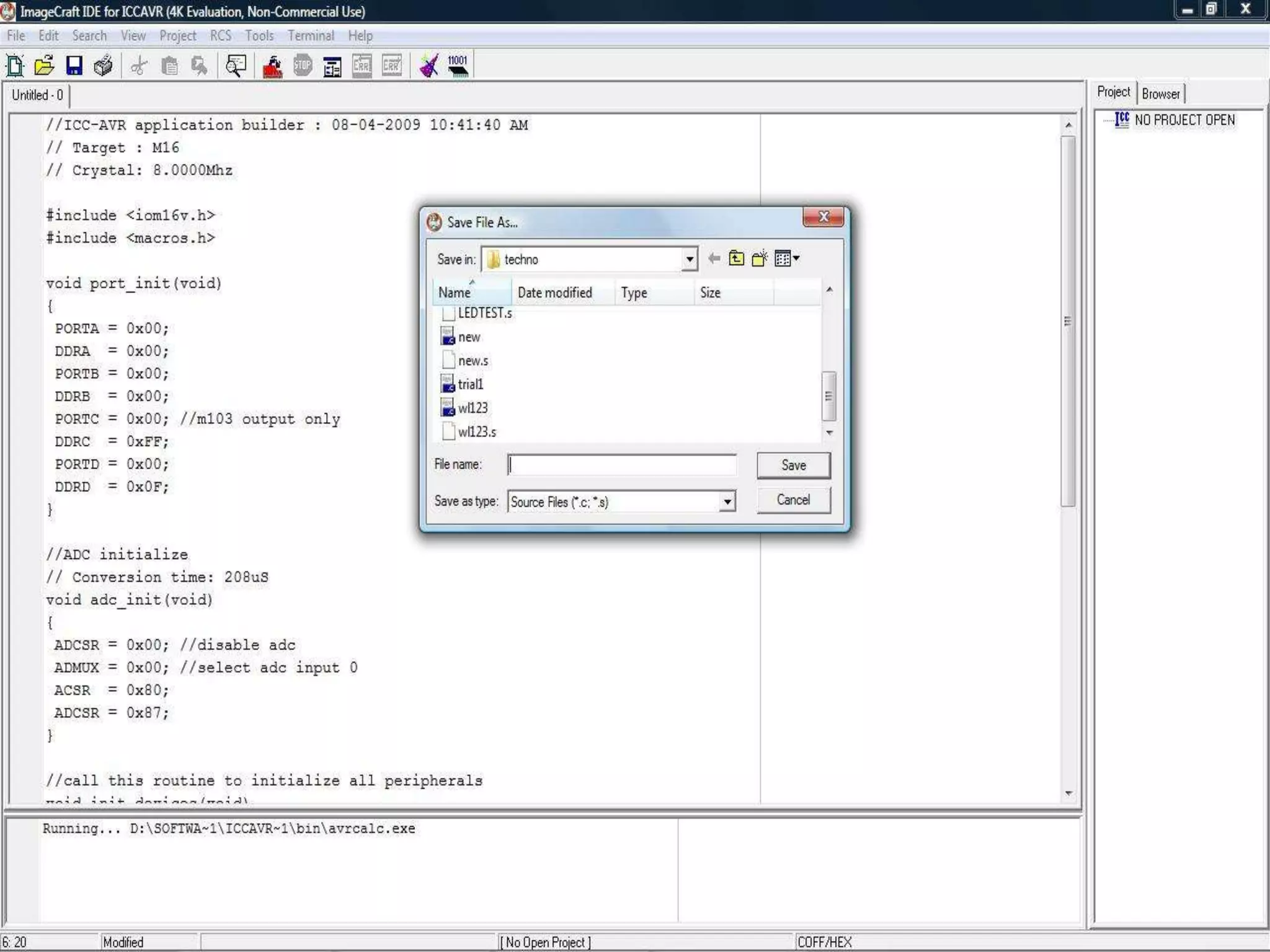This screenshot has width=1270, height=952.
Task: Select the wl123.s file row
Action: point(469,431)
